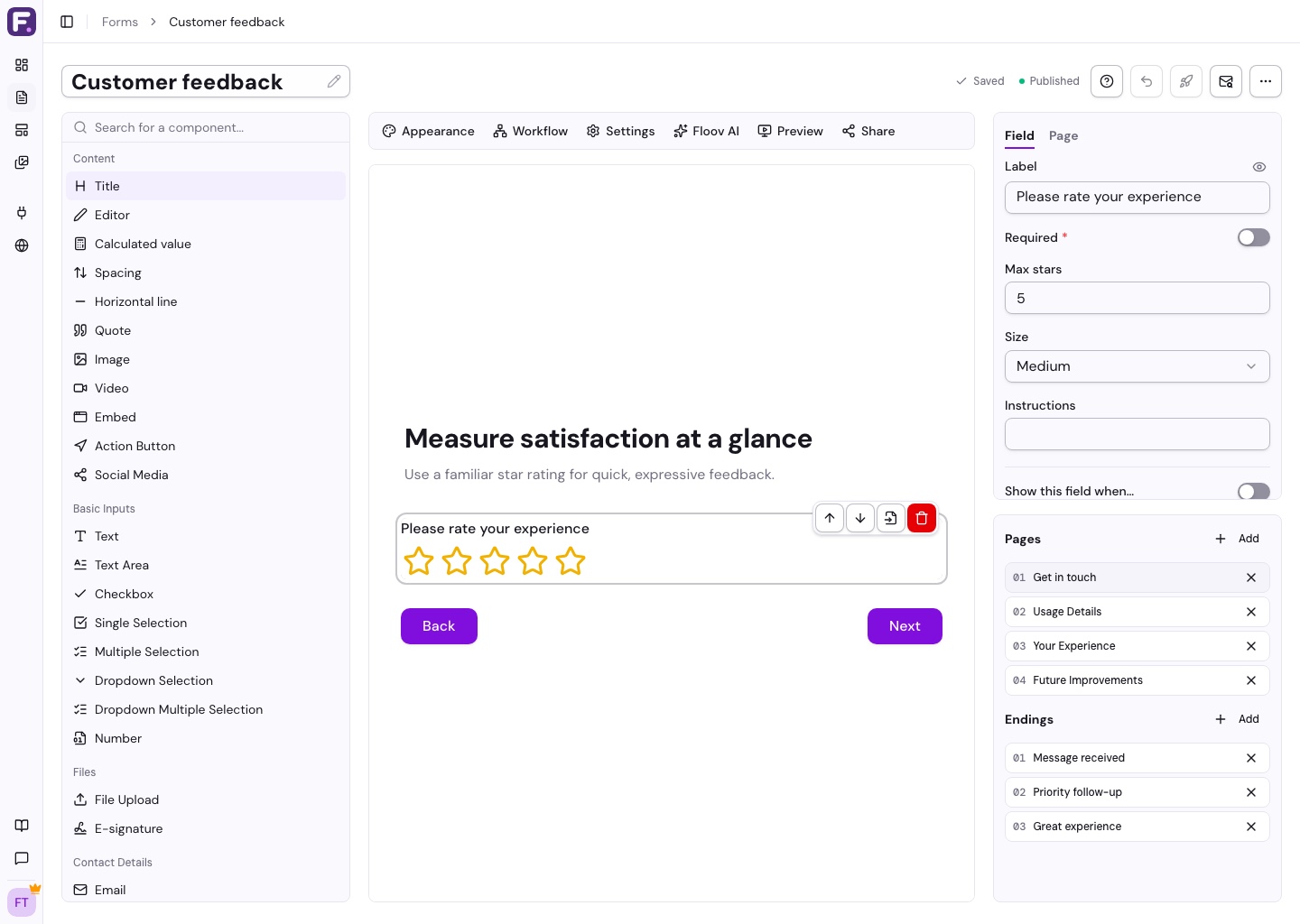Delete the rating field with trash icon
This screenshot has height=924, width=1300.
[x=922, y=518]
